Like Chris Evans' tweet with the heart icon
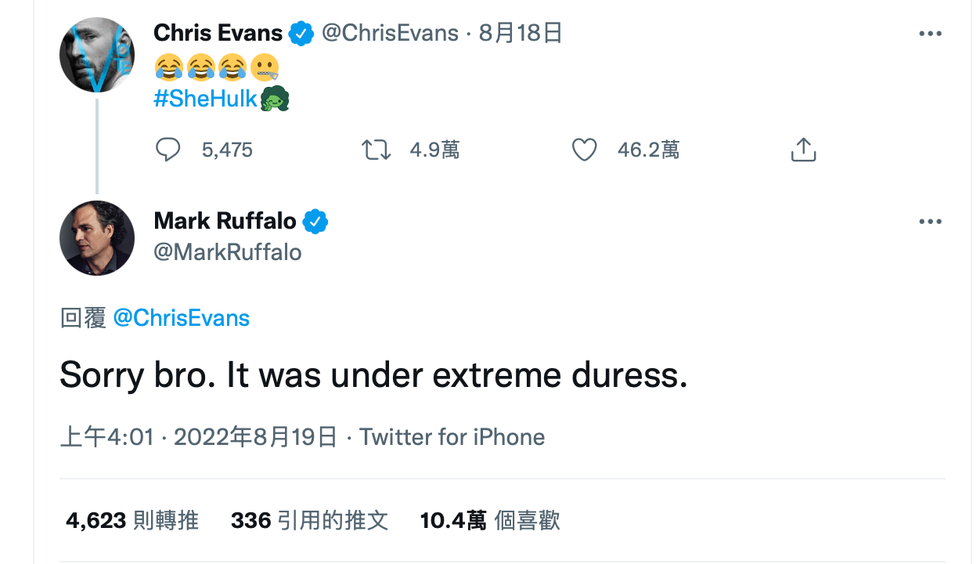This screenshot has width=980, height=564. click(x=584, y=150)
